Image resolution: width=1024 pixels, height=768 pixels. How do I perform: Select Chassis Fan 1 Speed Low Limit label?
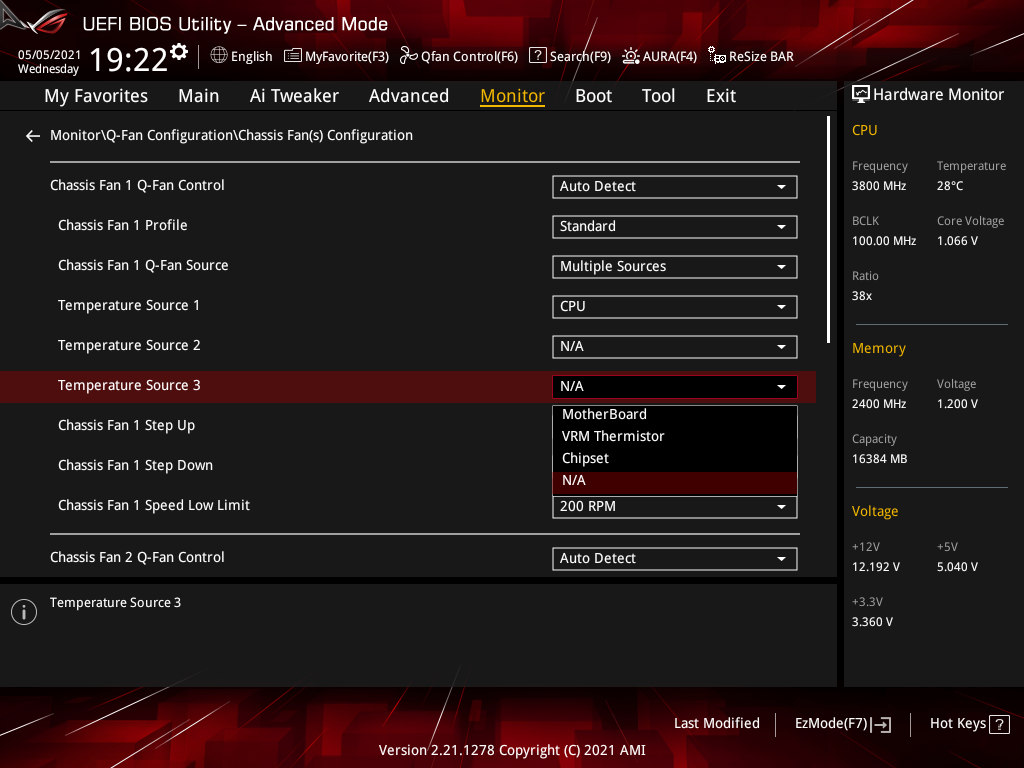[x=153, y=505]
